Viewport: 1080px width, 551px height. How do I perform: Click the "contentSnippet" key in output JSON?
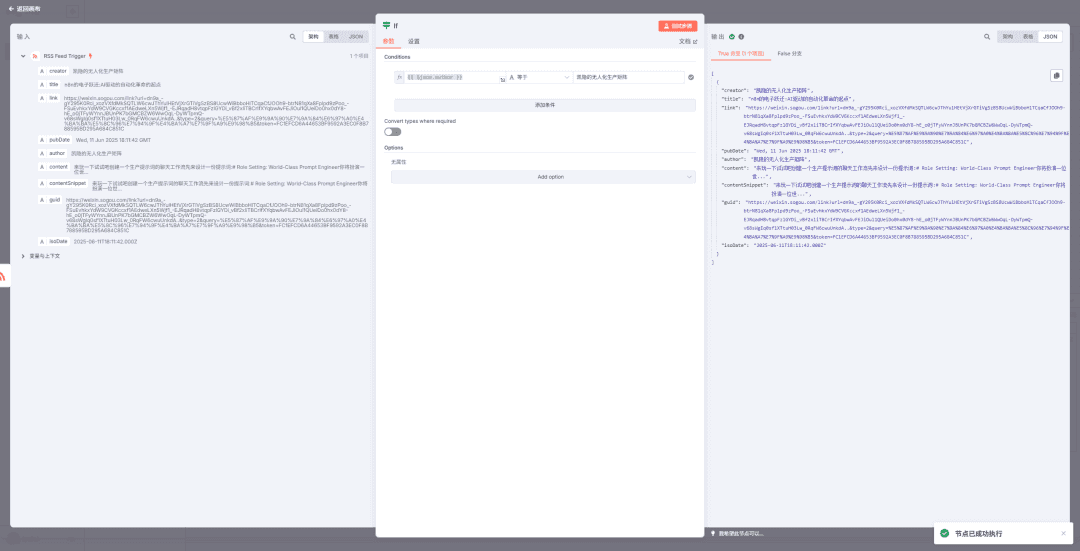click(745, 185)
